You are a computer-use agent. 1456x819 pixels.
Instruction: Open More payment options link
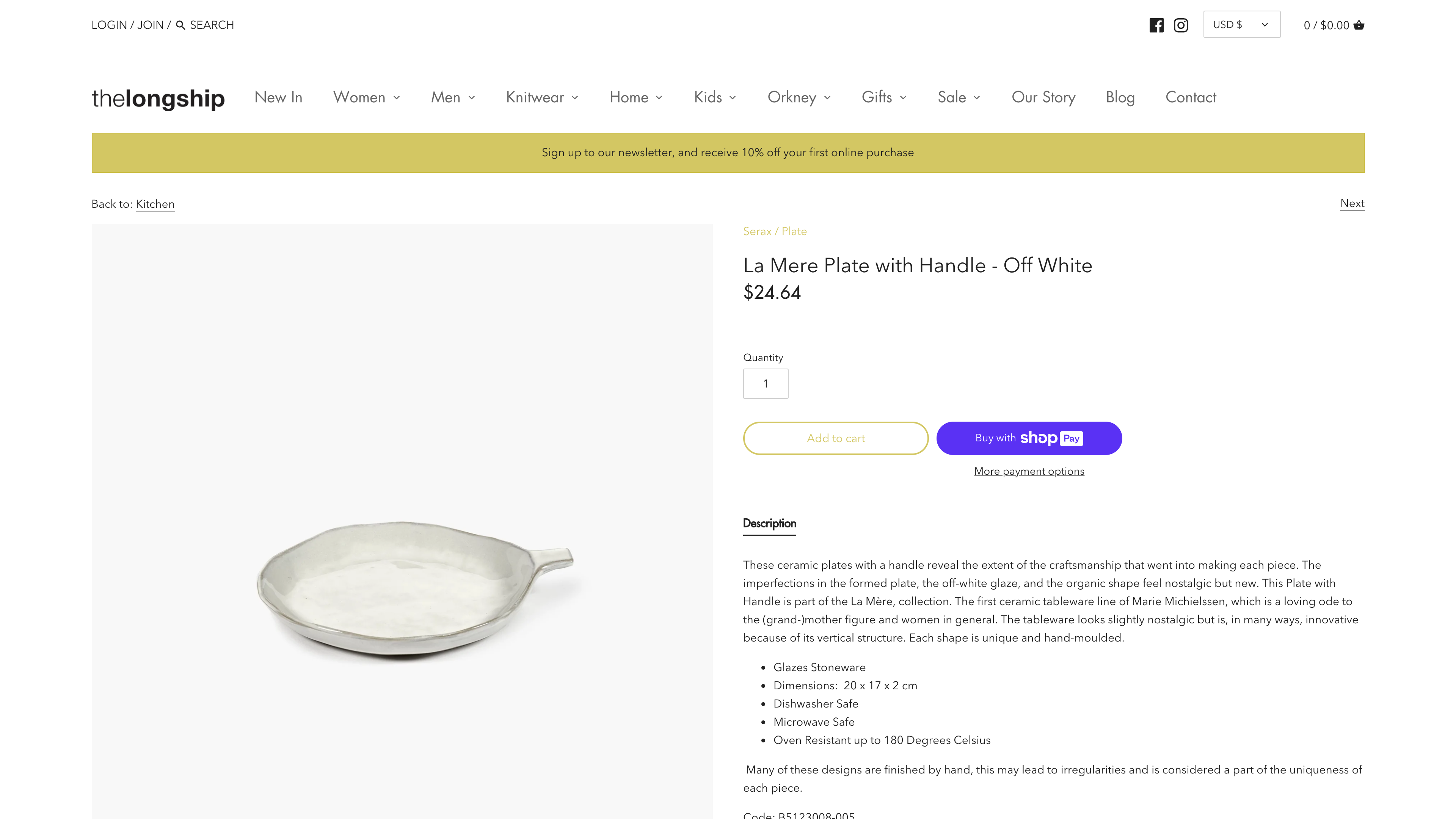click(x=1029, y=471)
